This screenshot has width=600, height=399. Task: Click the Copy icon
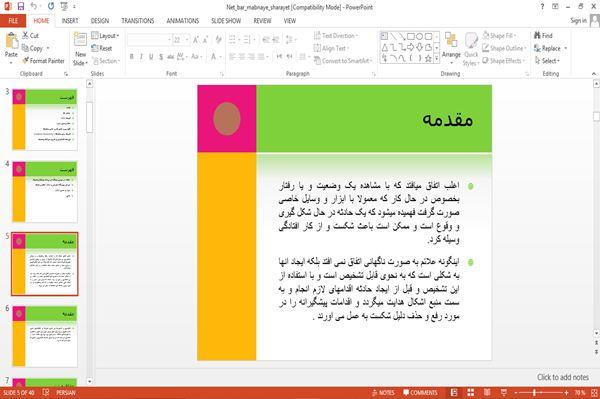coord(25,48)
